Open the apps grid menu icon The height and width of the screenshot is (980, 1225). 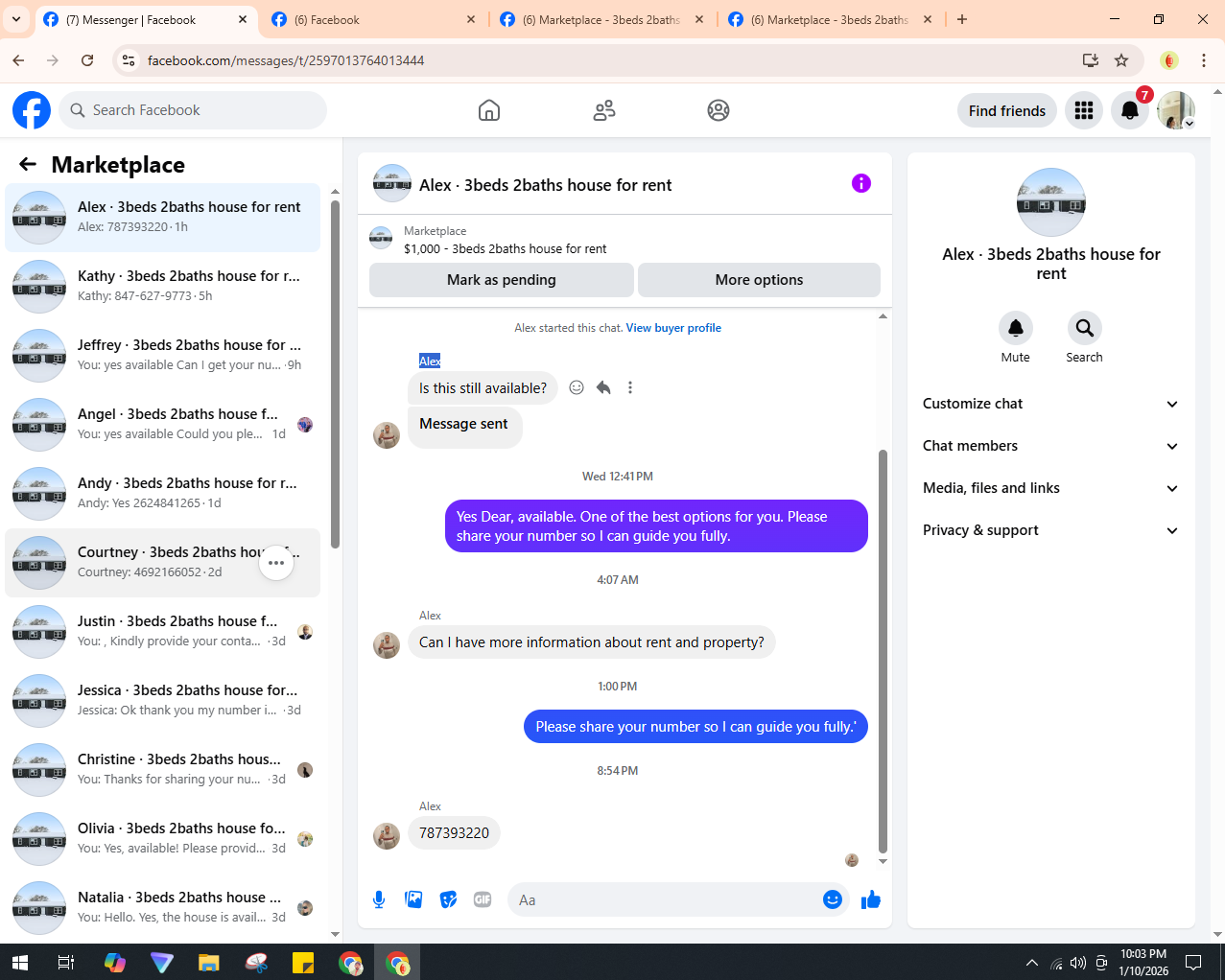(1084, 110)
